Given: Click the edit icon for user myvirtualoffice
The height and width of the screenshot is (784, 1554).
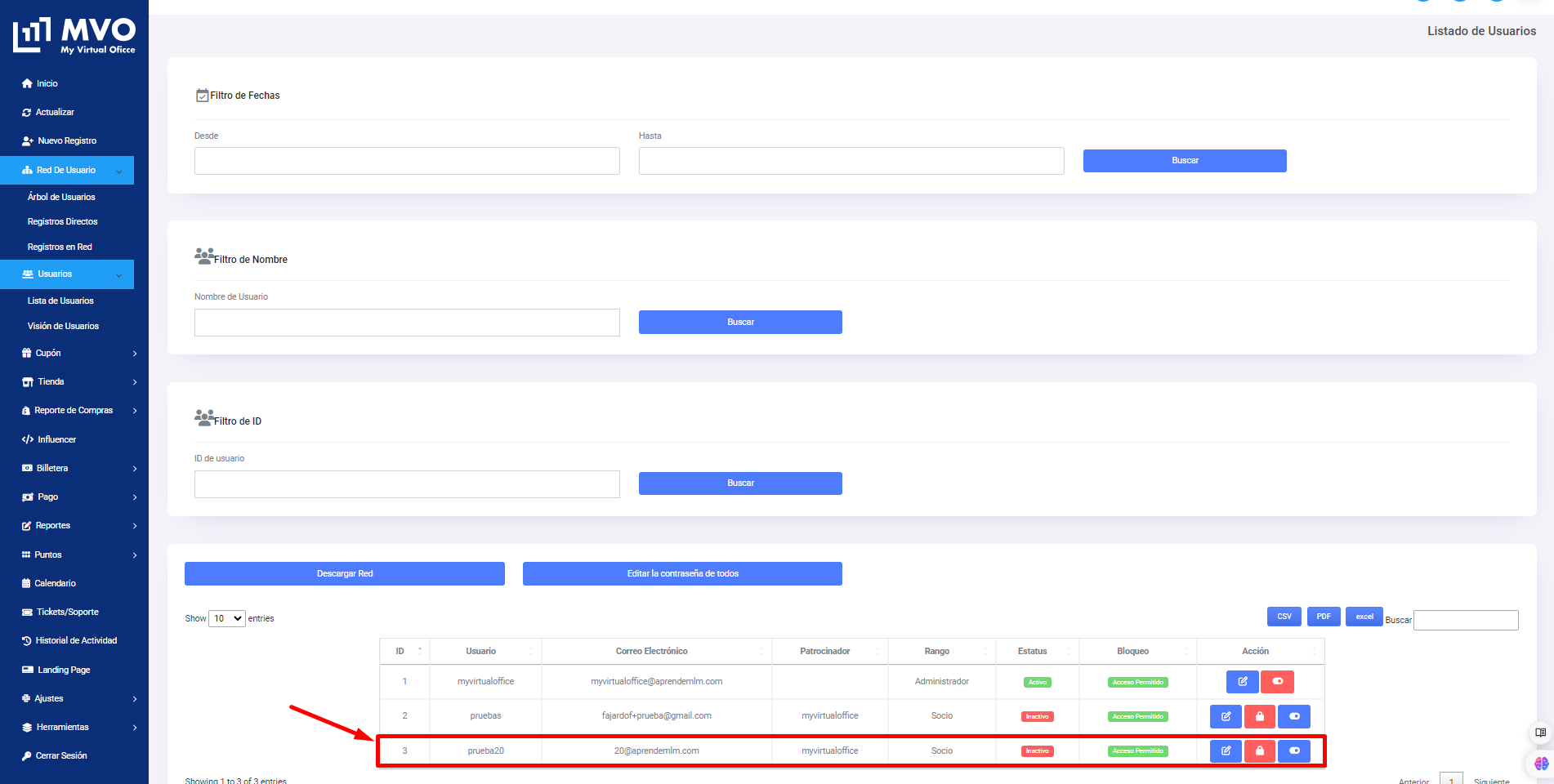Looking at the screenshot, I should click(x=1242, y=681).
